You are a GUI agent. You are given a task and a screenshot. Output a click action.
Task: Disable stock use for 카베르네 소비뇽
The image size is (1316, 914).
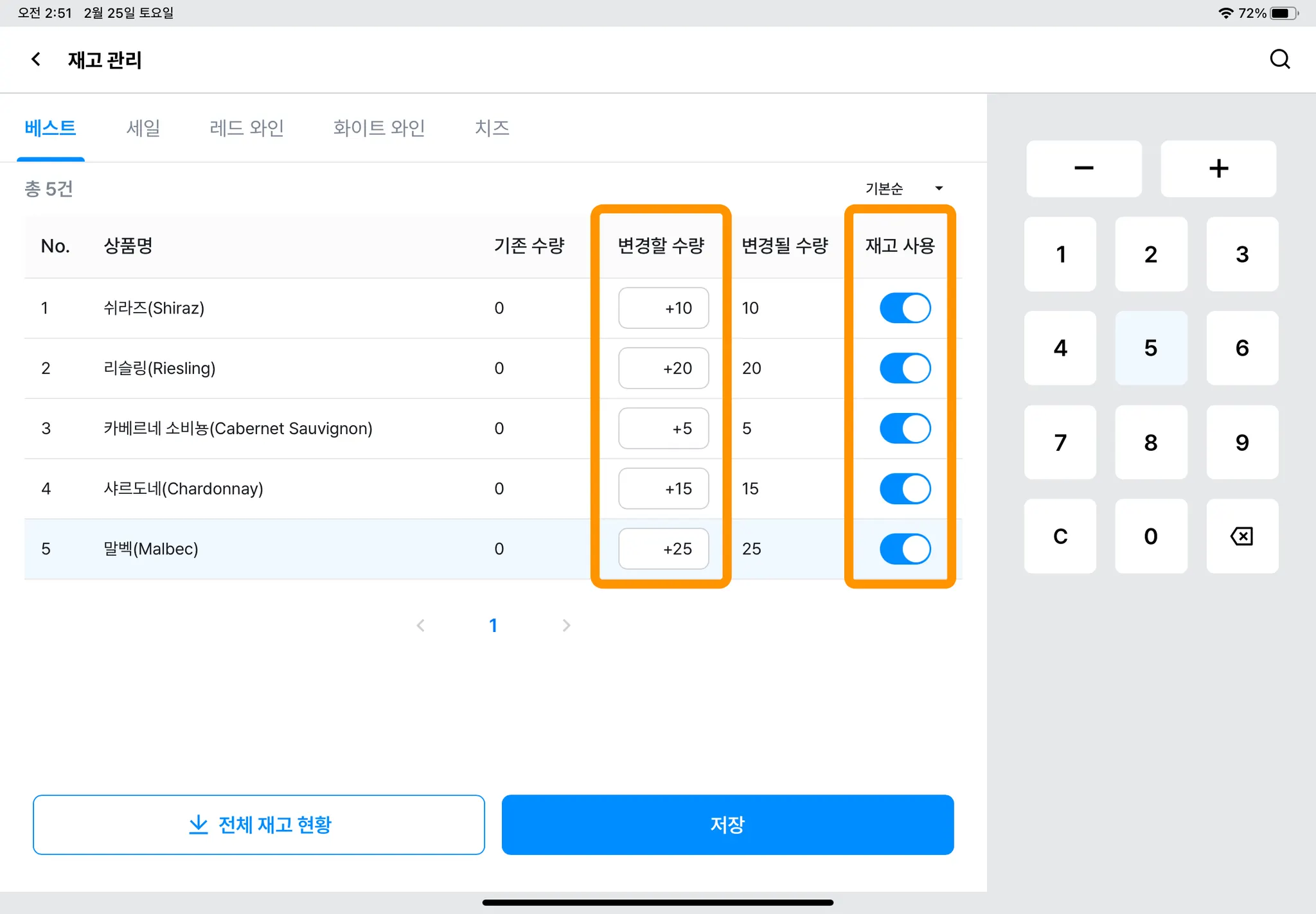[x=905, y=428]
